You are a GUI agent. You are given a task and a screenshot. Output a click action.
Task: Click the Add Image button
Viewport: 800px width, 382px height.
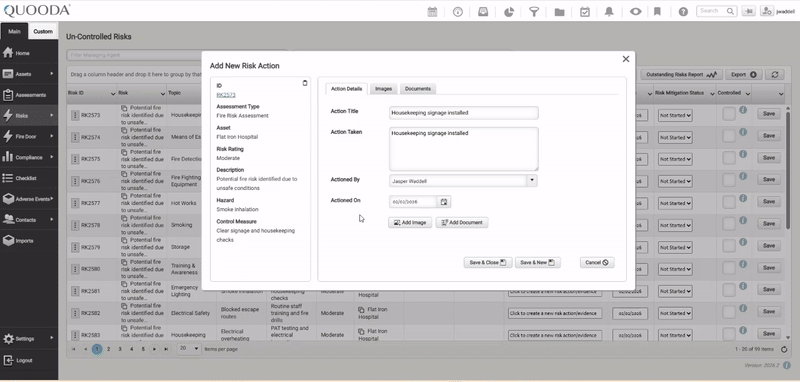click(x=410, y=223)
